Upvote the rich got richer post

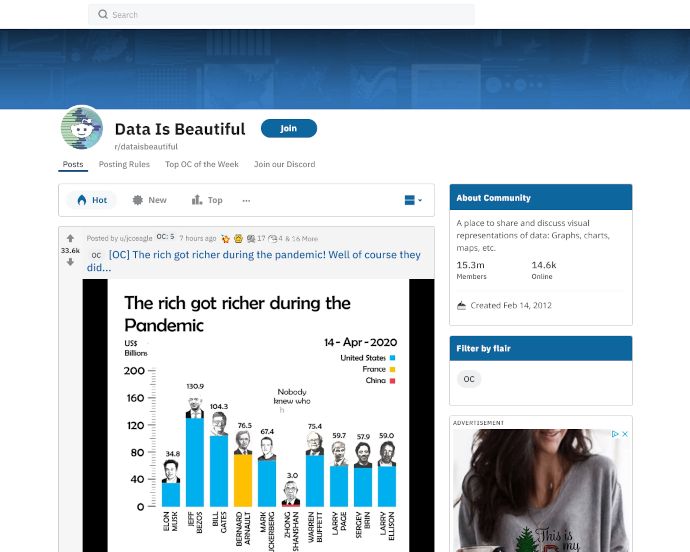(x=70, y=239)
